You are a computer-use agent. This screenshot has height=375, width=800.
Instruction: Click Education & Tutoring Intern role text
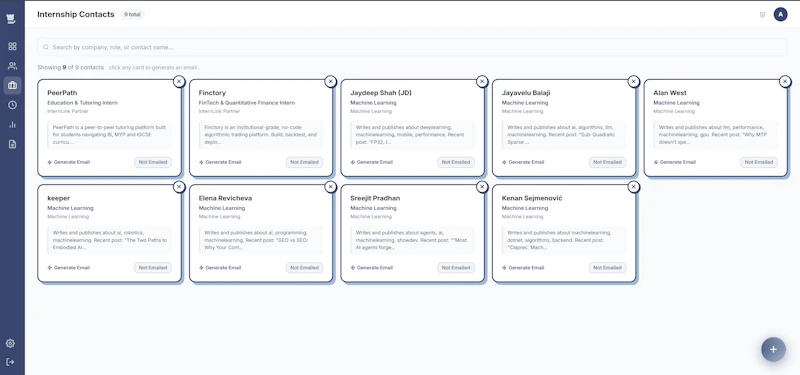[83, 103]
